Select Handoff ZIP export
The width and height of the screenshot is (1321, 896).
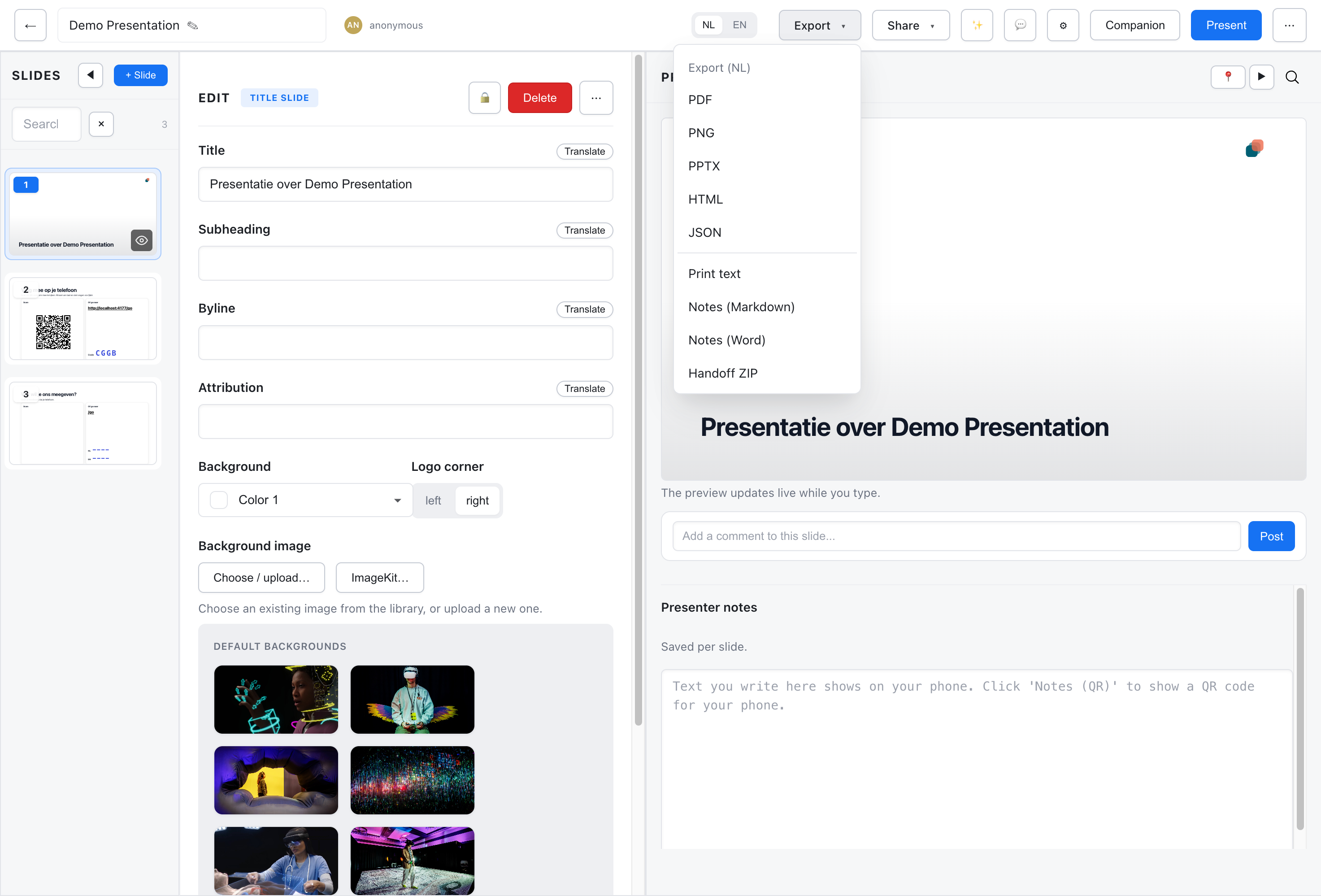(x=766, y=374)
